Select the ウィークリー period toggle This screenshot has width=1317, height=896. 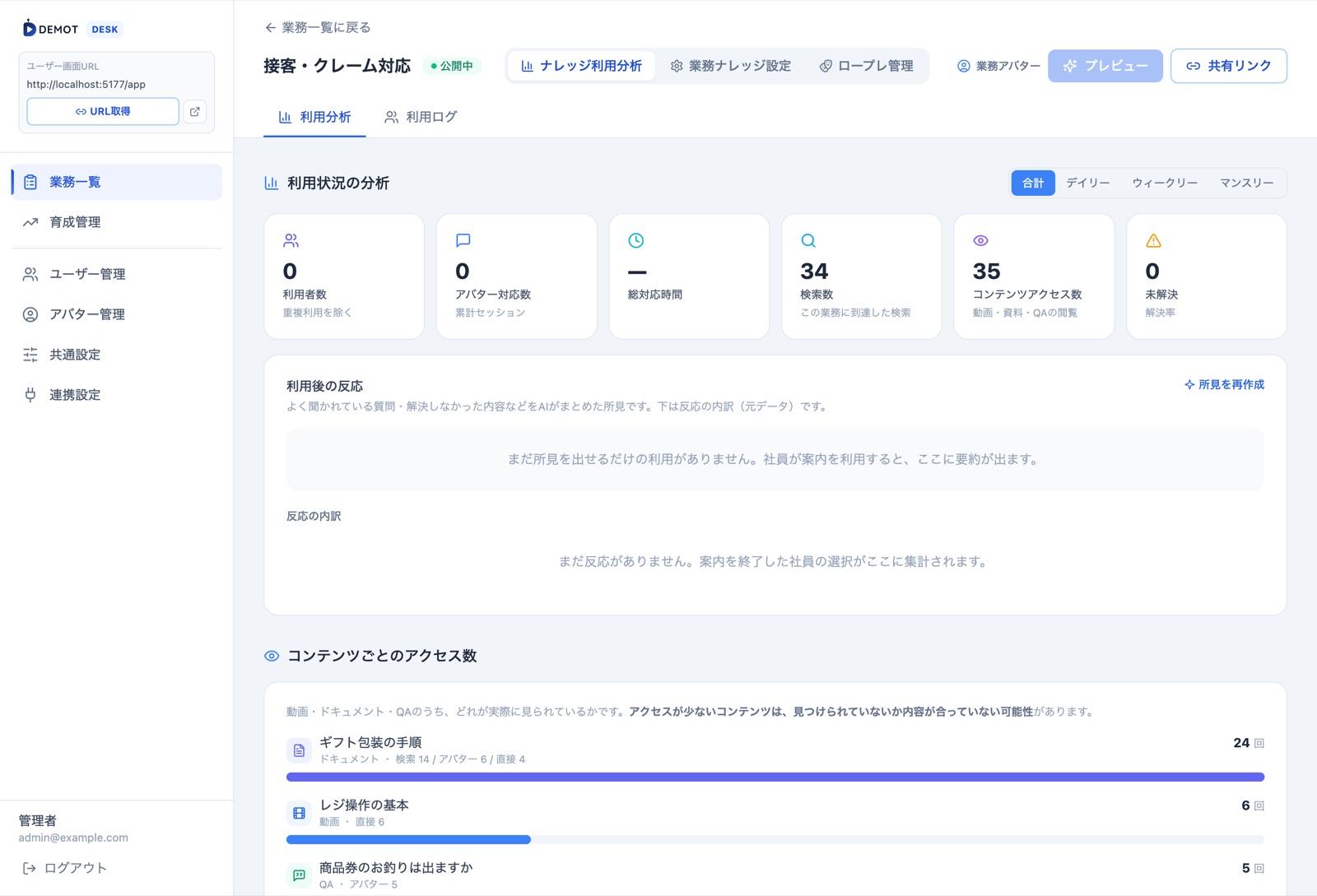pos(1165,183)
